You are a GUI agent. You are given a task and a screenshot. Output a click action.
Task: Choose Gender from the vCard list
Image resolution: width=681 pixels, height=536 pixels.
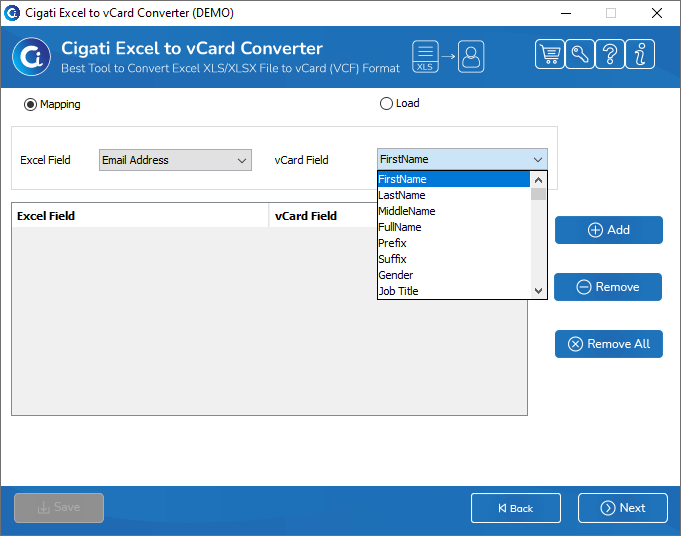(x=454, y=275)
